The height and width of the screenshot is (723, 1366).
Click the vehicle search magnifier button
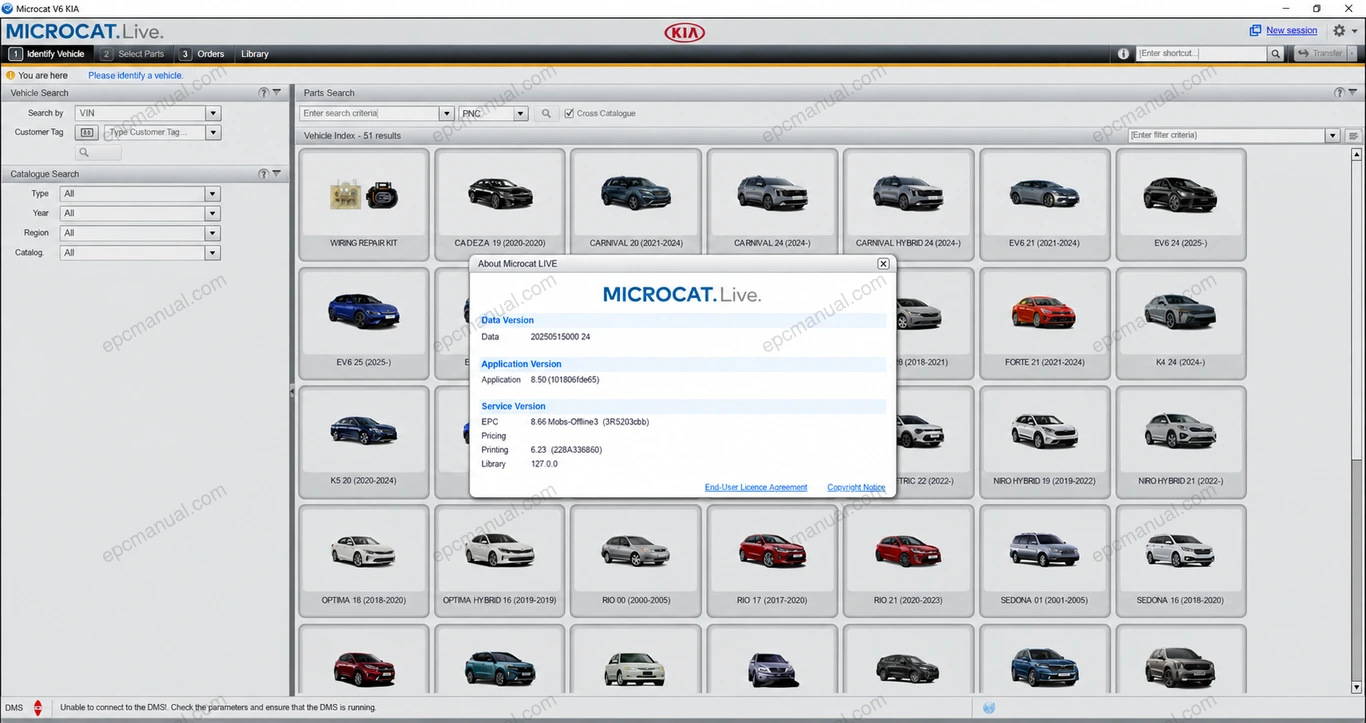coord(98,152)
